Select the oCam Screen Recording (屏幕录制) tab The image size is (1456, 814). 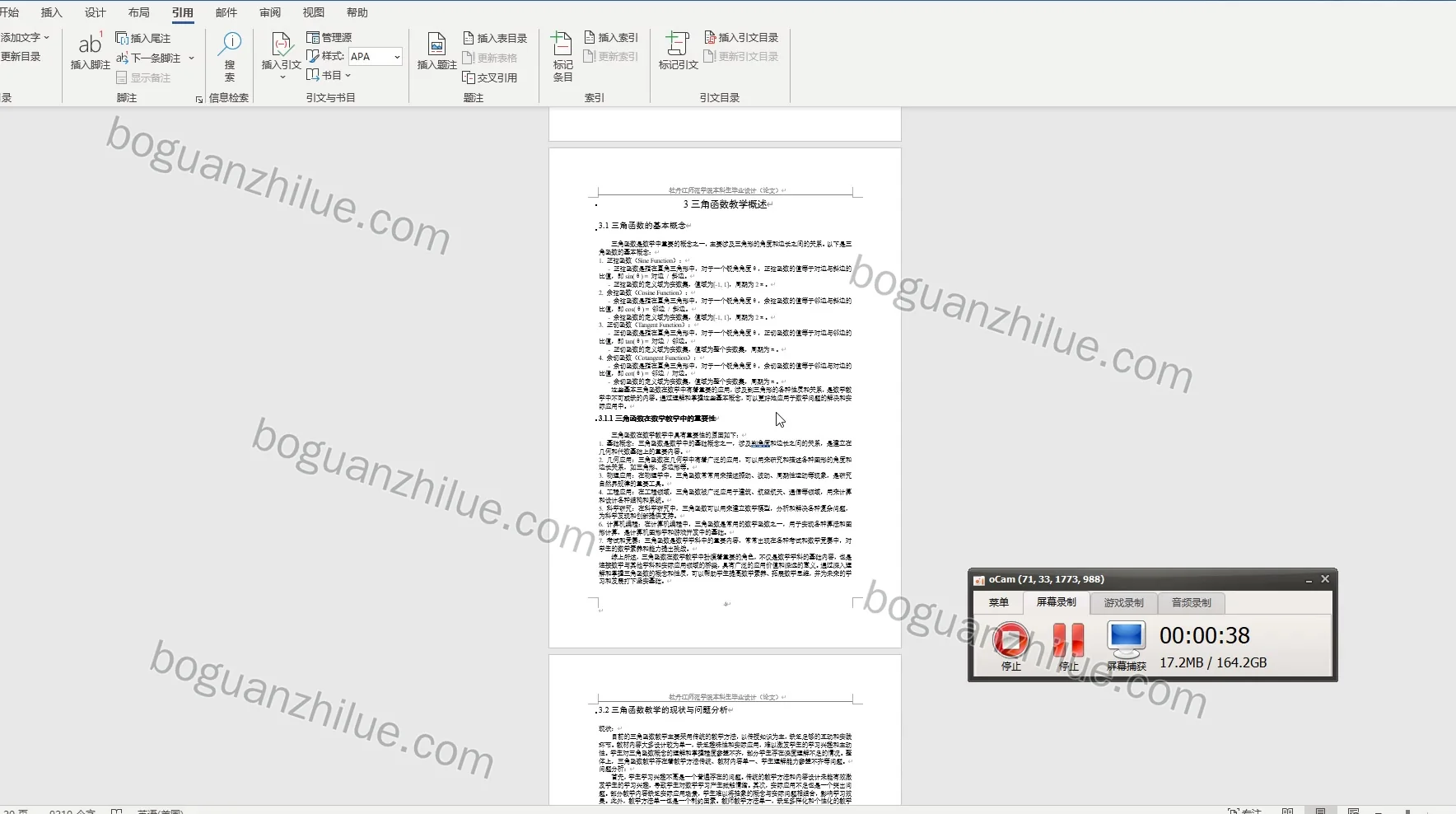(x=1057, y=602)
